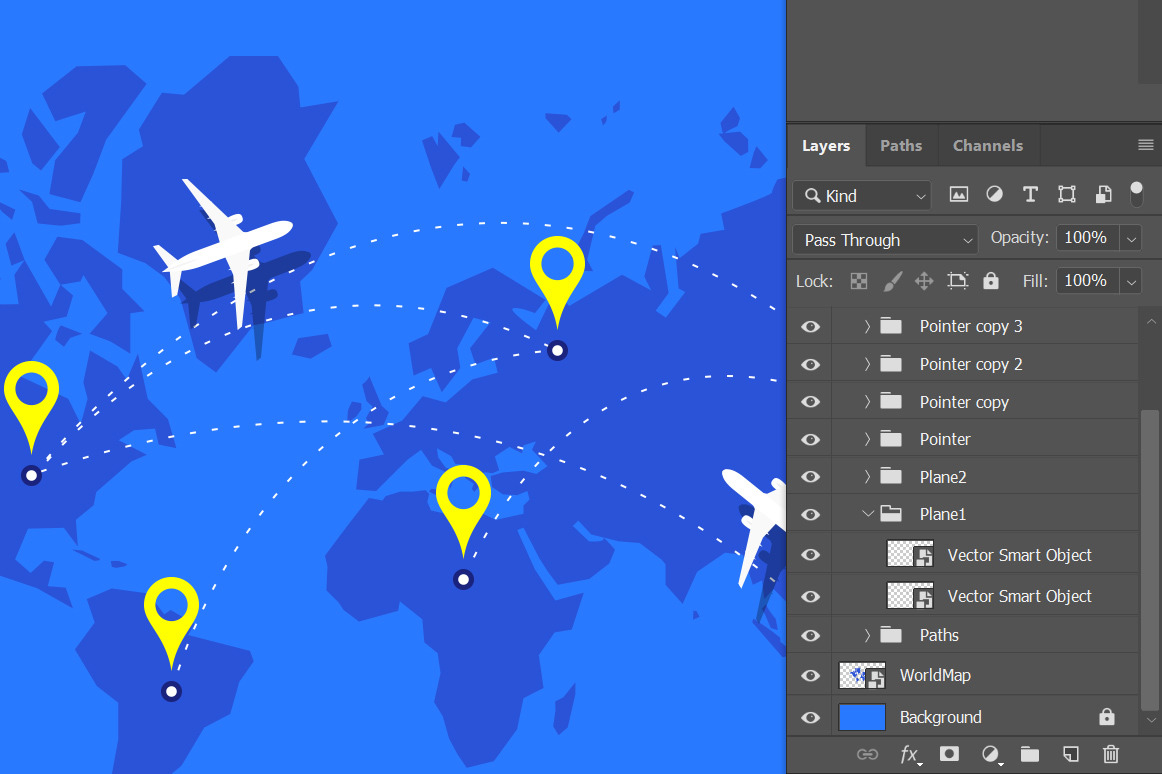The width and height of the screenshot is (1162, 774).
Task: Click the lock transparent pixels icon
Action: 859,281
